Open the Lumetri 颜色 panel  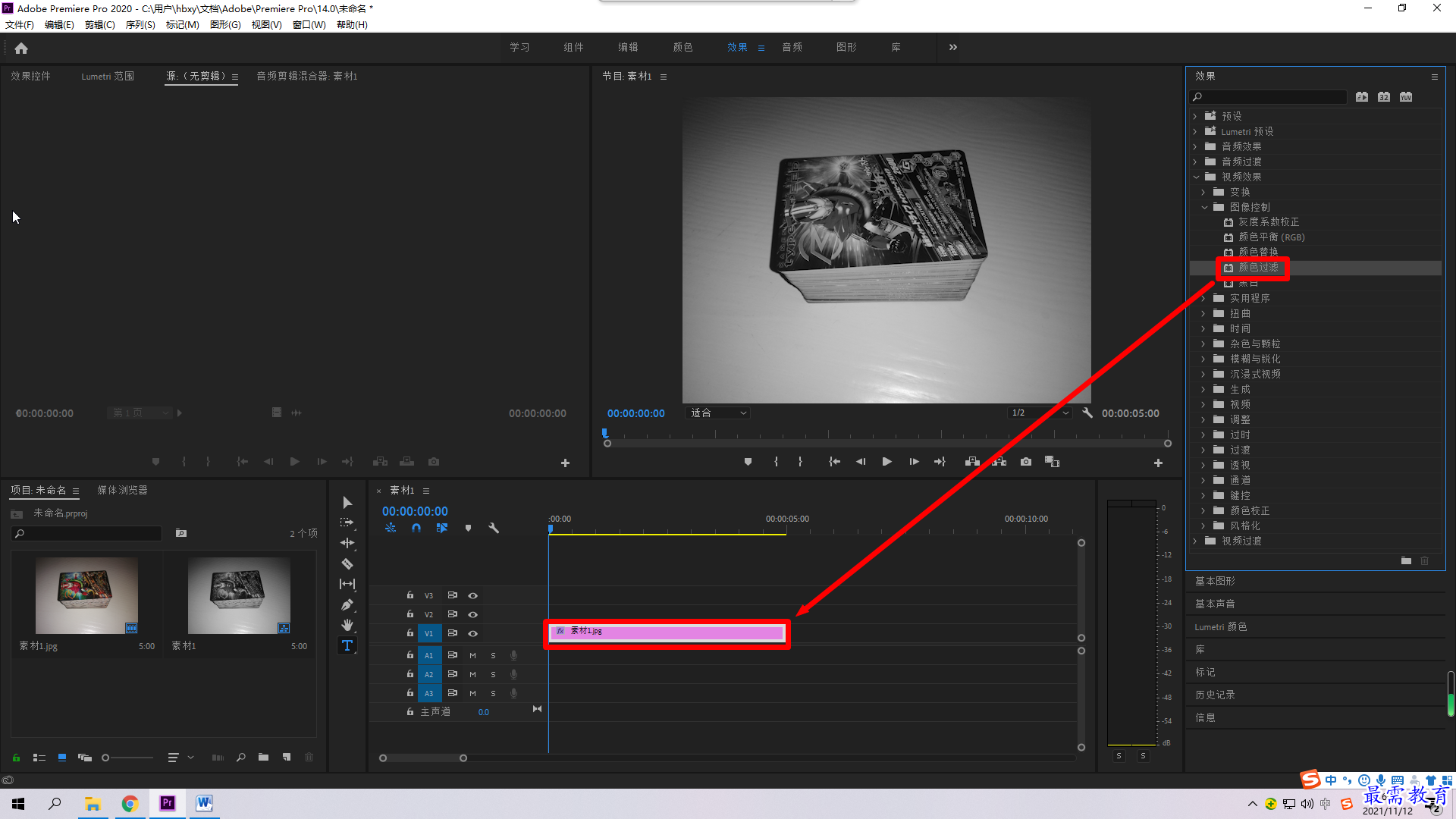tap(1221, 626)
